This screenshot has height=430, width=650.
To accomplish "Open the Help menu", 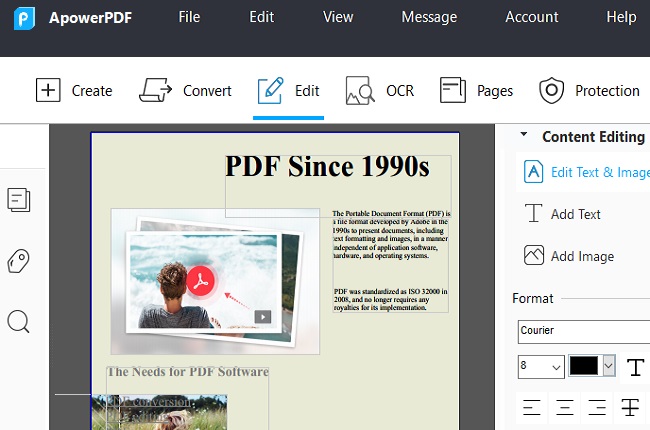I will [x=621, y=17].
